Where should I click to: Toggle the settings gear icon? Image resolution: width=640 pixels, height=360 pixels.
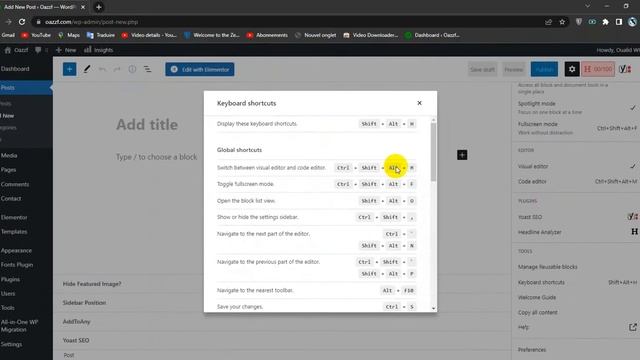pos(572,69)
